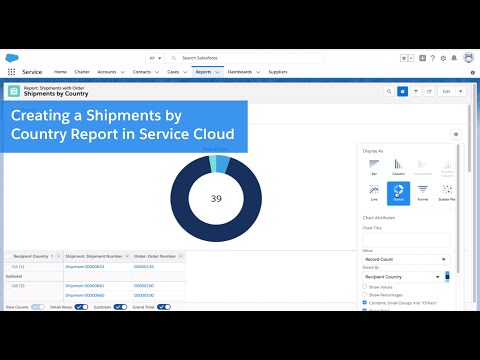
Task: Check the Show Values checkbox
Action: [364, 287]
